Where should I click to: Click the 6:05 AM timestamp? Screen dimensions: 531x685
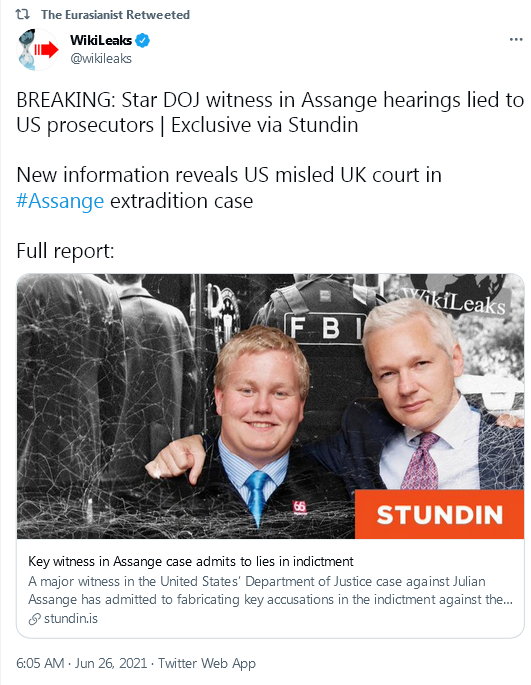(x=40, y=663)
